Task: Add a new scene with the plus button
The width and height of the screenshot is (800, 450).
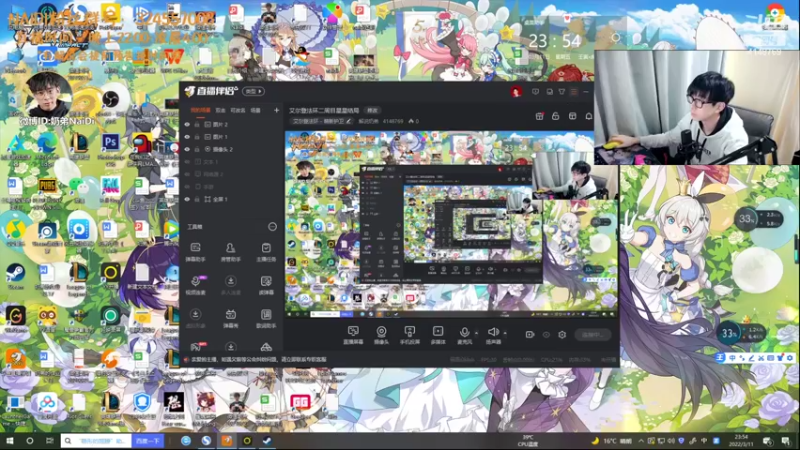Action: coord(277,110)
